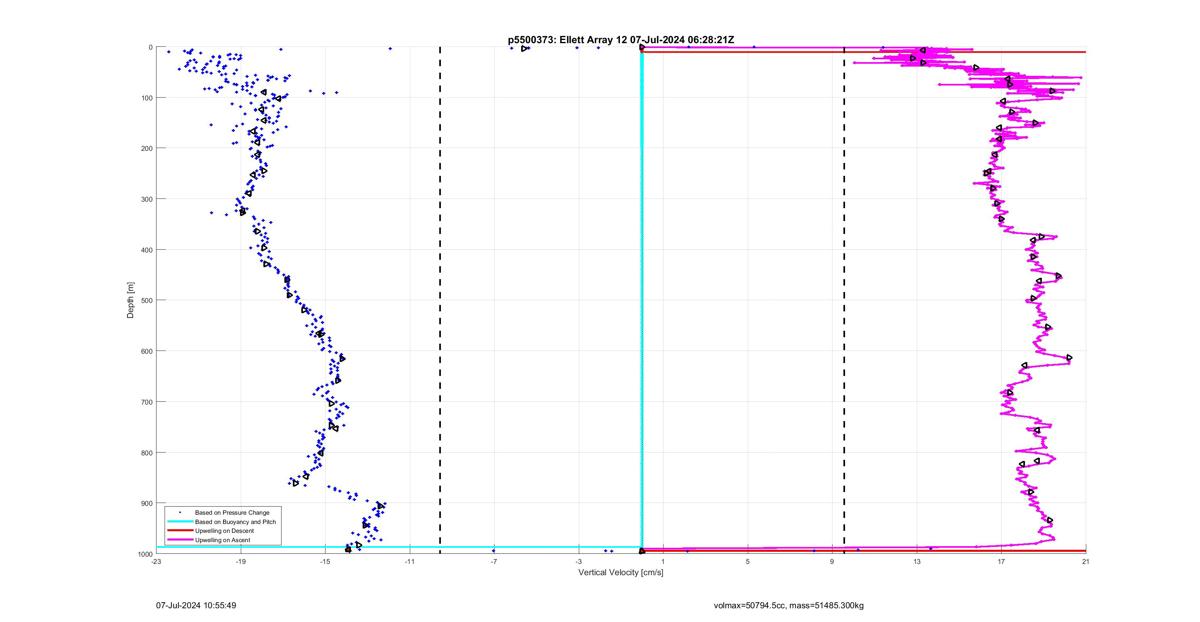This screenshot has width=1200, height=622.
Task: Click the plot title 'p5500373: Ellett Array 12'
Action: coord(567,40)
